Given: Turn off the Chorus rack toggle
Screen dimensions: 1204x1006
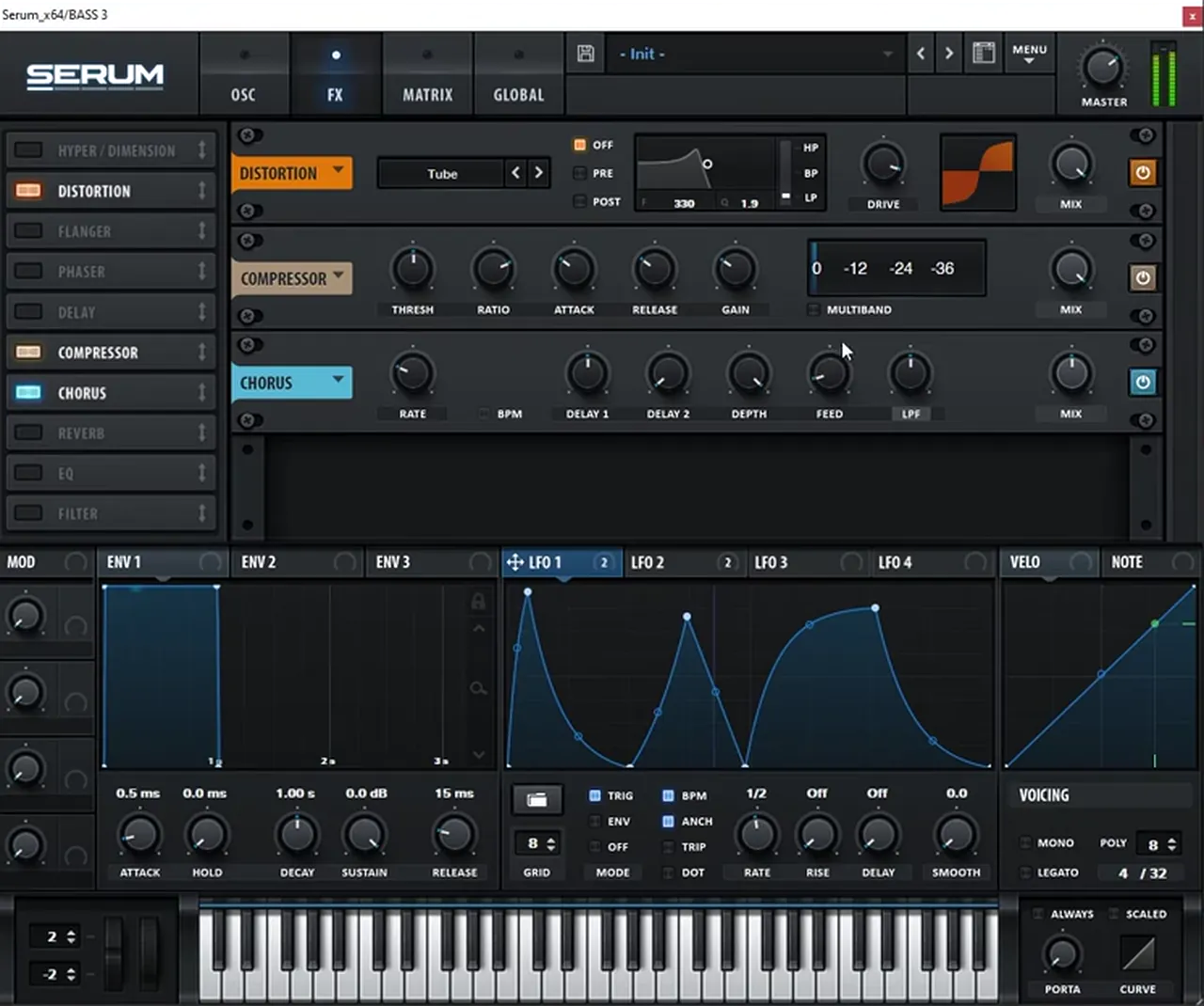Looking at the screenshot, I should pyautogui.click(x=28, y=393).
